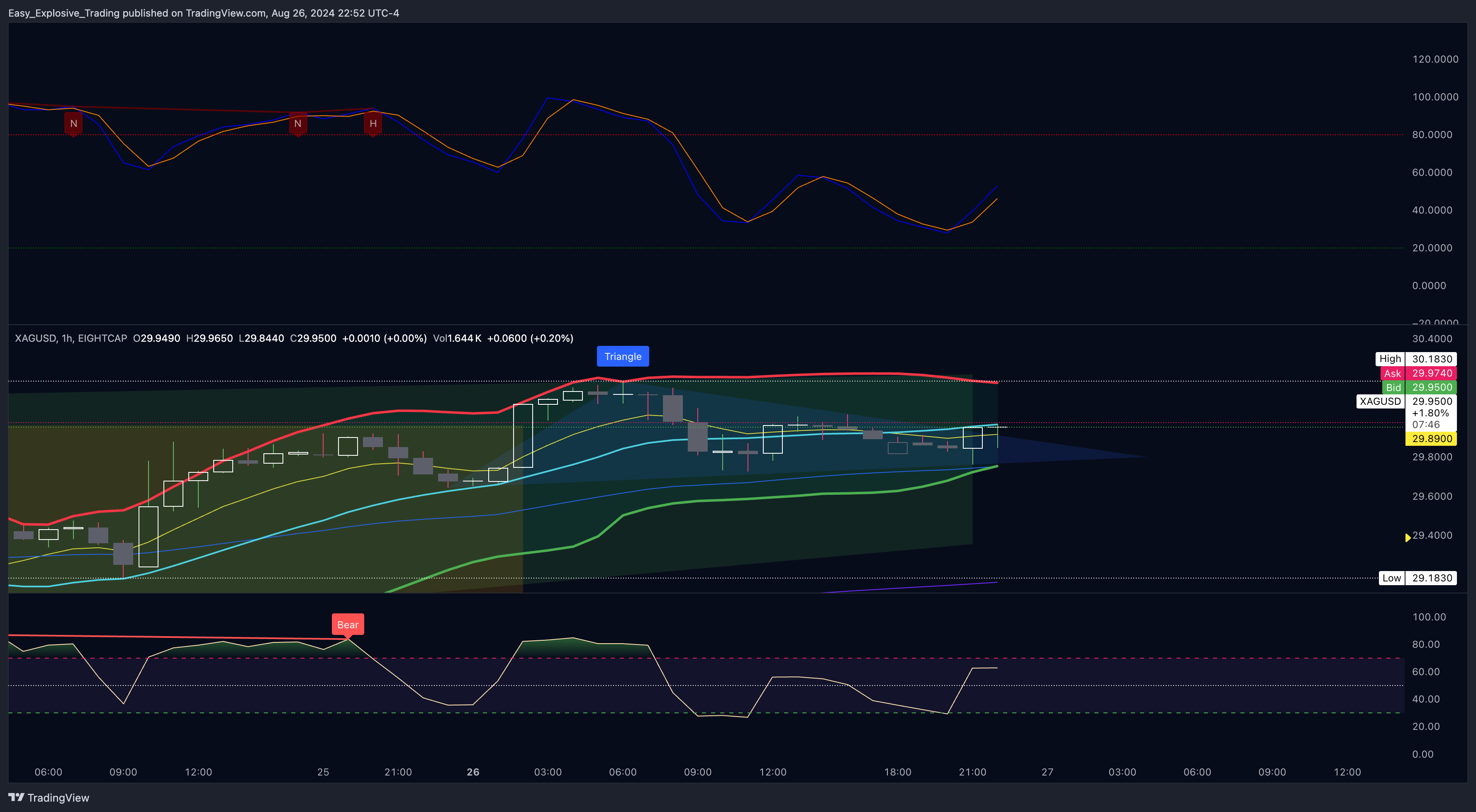Click the +0.0600 (+0.20%) volume change
Screen dimensions: 1476x812
(530, 338)
